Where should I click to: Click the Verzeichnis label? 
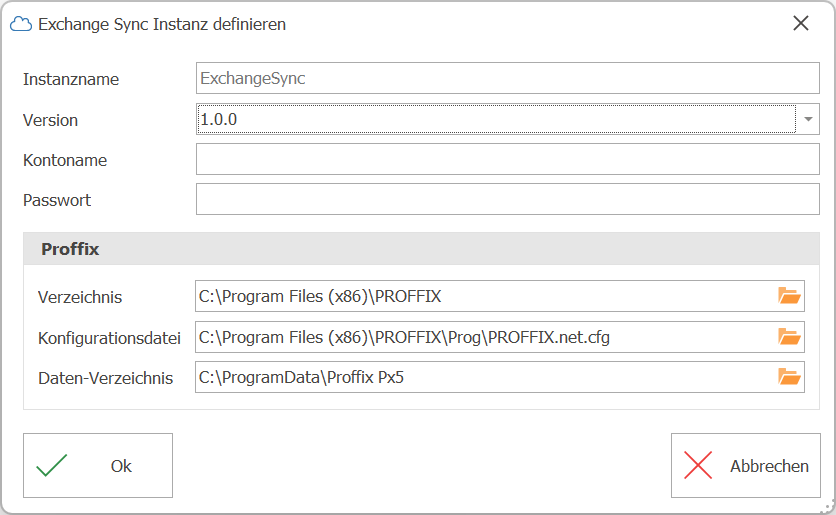tap(80, 297)
